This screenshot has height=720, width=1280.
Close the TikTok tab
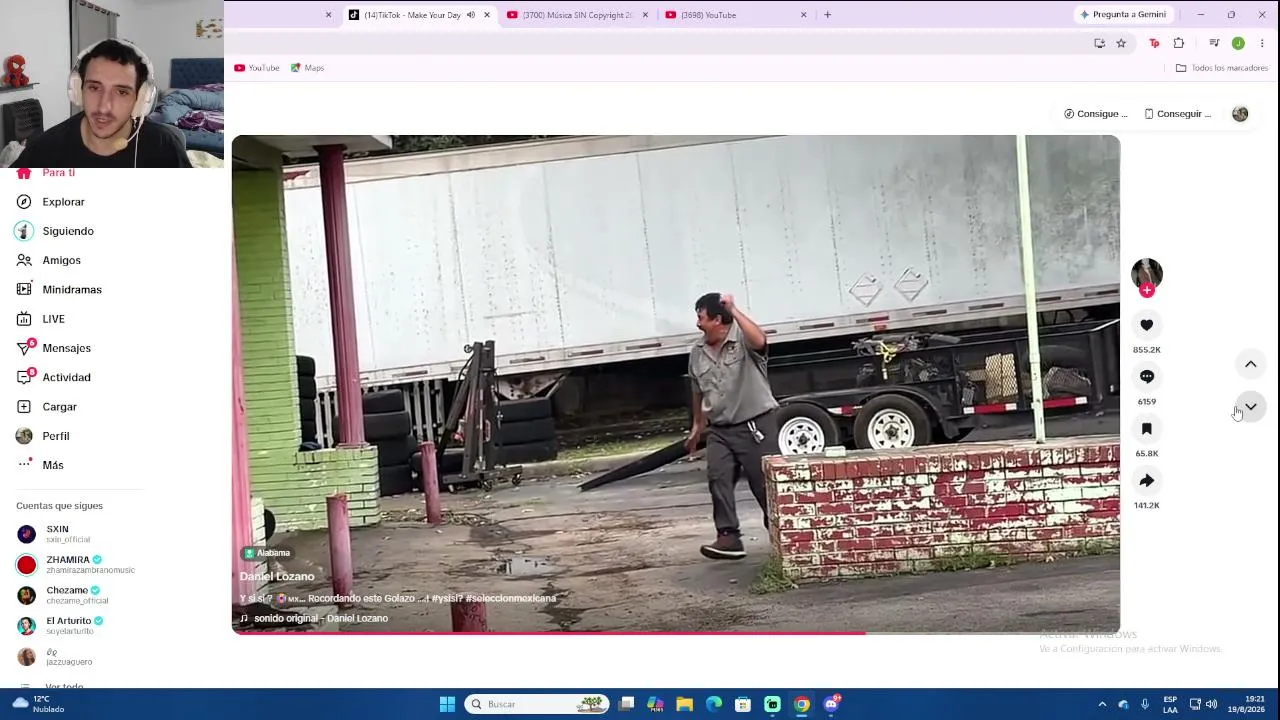tap(487, 15)
